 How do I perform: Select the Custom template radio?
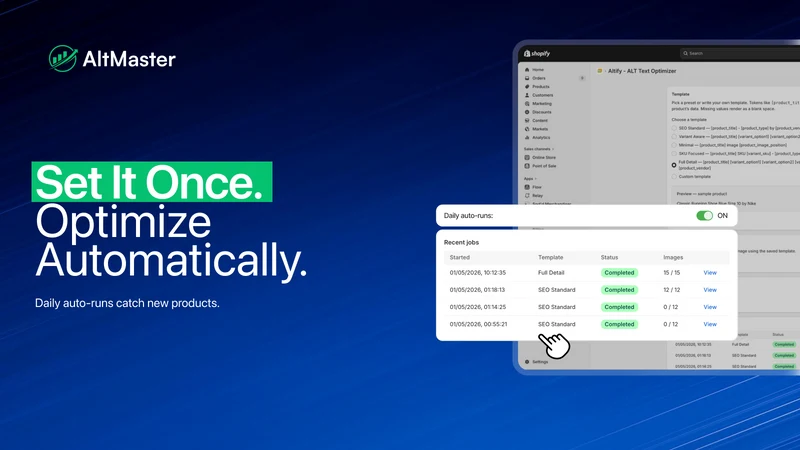pyautogui.click(x=674, y=177)
